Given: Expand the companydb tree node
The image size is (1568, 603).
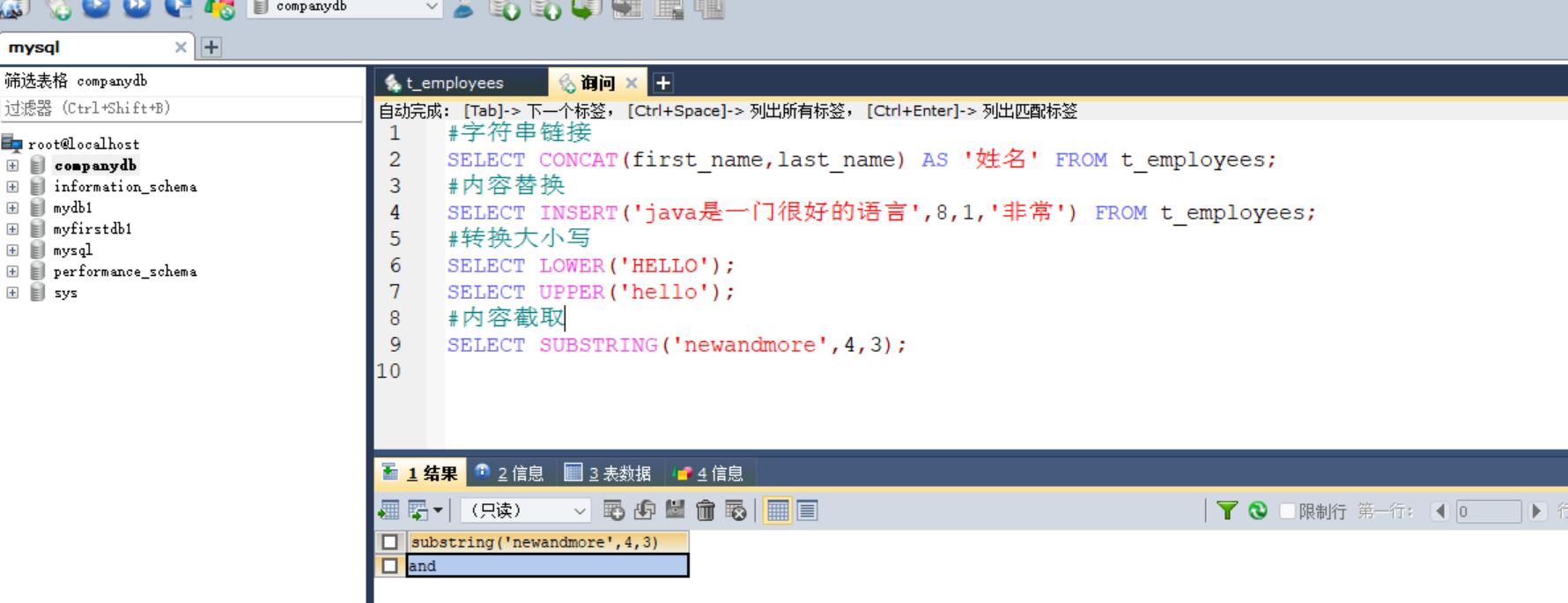Looking at the screenshot, I should [12, 166].
